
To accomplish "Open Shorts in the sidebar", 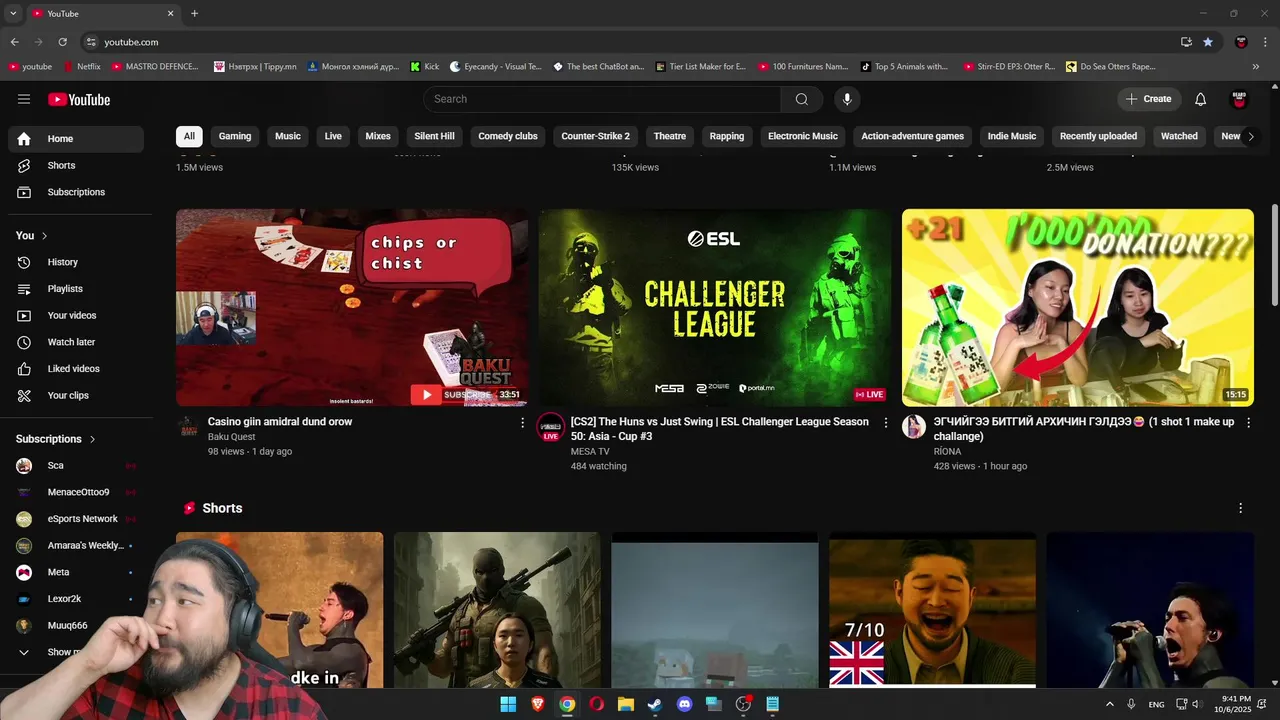I will 76,165.
